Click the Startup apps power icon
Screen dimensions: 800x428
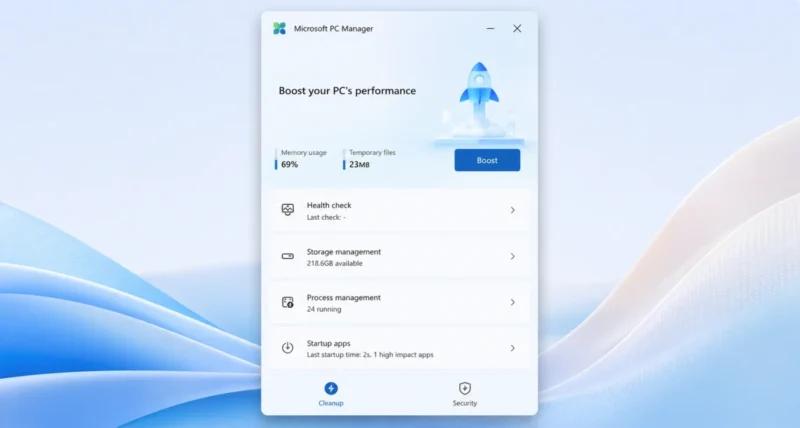[x=288, y=348]
